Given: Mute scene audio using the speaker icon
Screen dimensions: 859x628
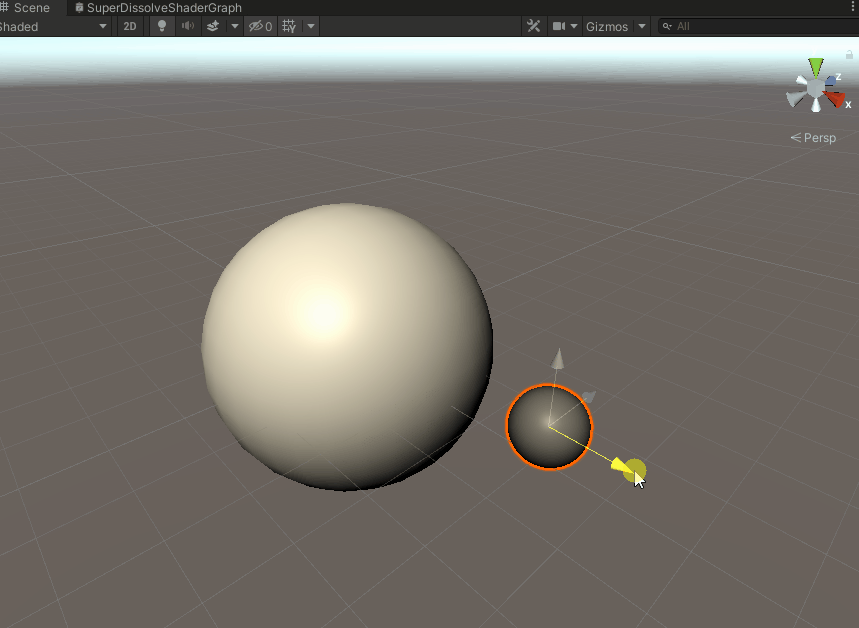Looking at the screenshot, I should [x=187, y=26].
